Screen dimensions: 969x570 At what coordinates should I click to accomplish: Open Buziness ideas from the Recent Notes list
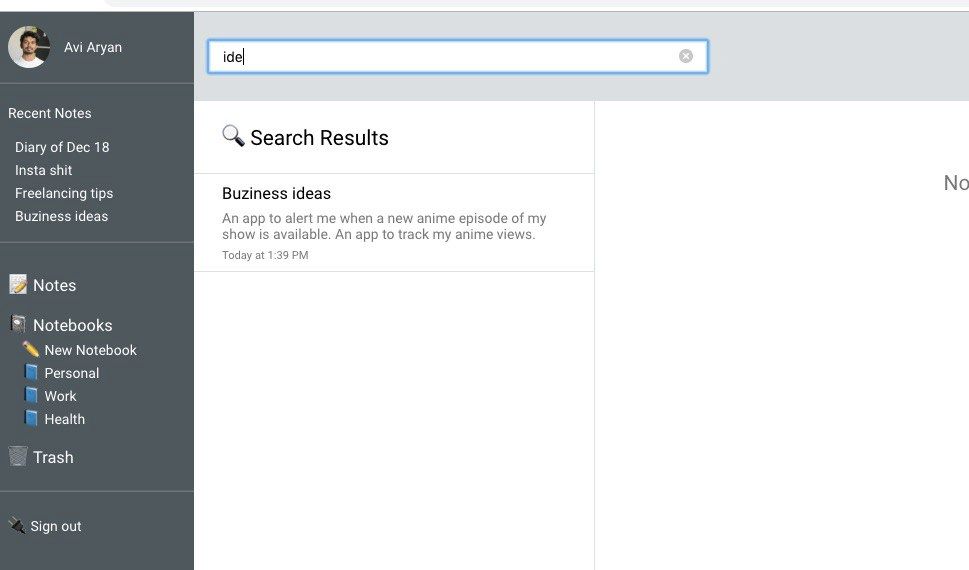62,216
